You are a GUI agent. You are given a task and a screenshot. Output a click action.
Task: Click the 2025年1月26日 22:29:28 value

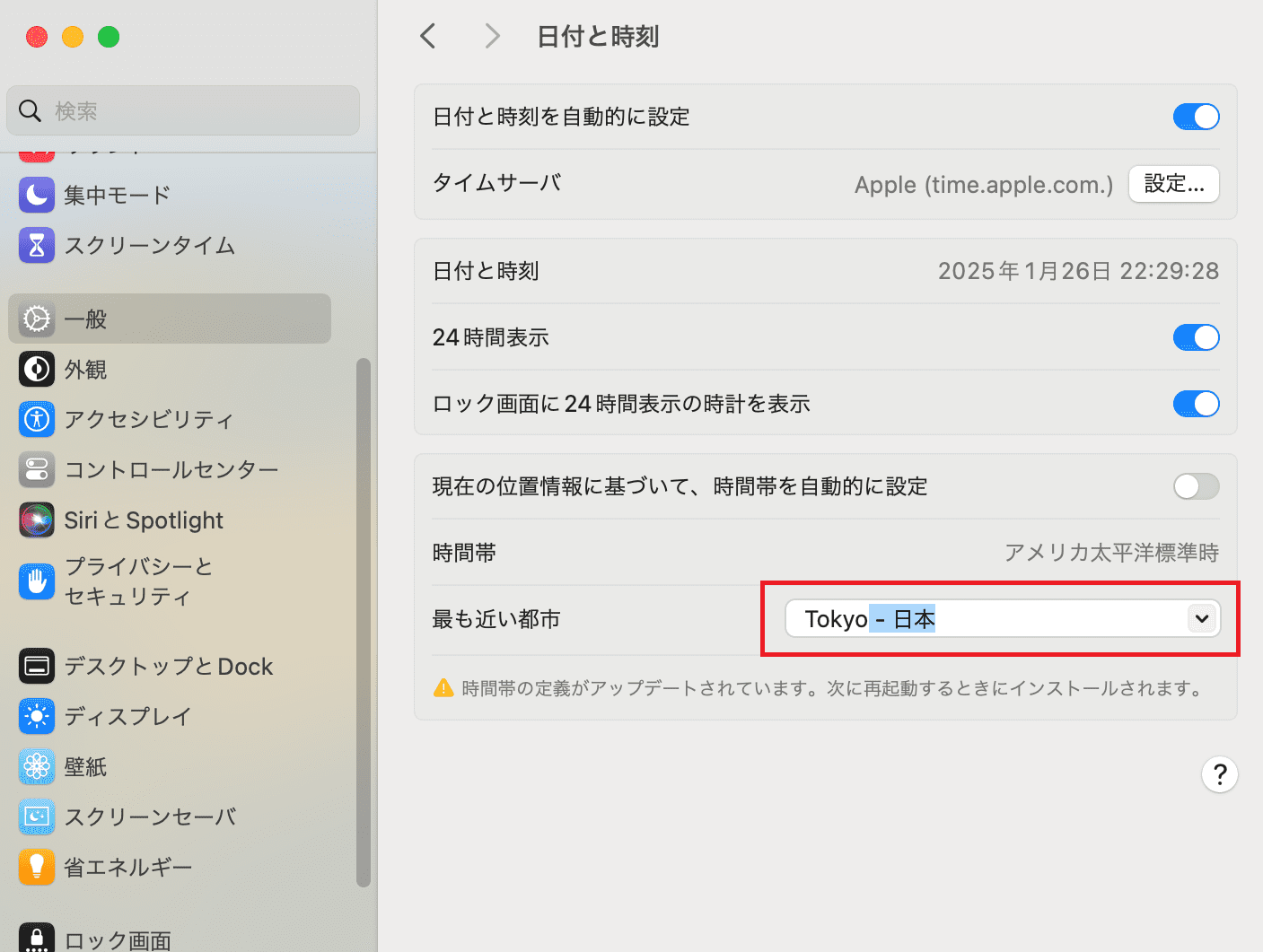tap(1078, 271)
